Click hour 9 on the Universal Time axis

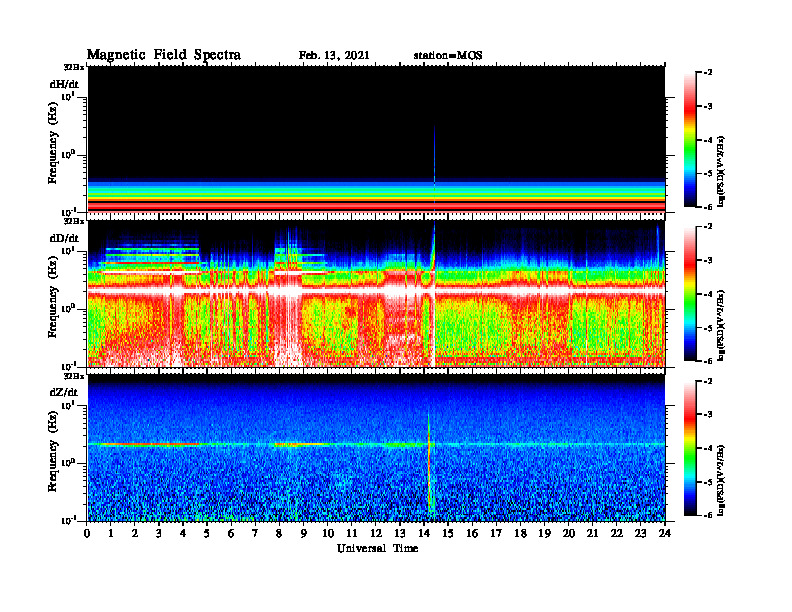click(304, 533)
